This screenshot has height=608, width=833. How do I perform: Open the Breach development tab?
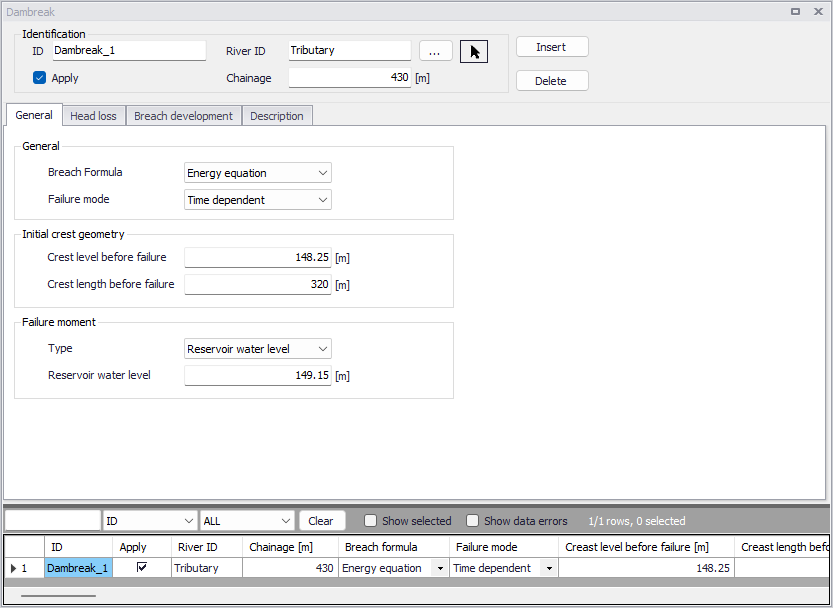point(183,116)
